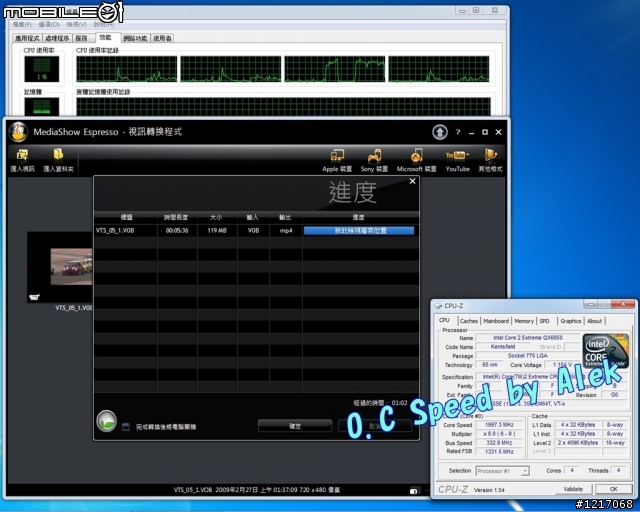
Task: Click the Kentsfield code name field
Action: [x=502, y=347]
